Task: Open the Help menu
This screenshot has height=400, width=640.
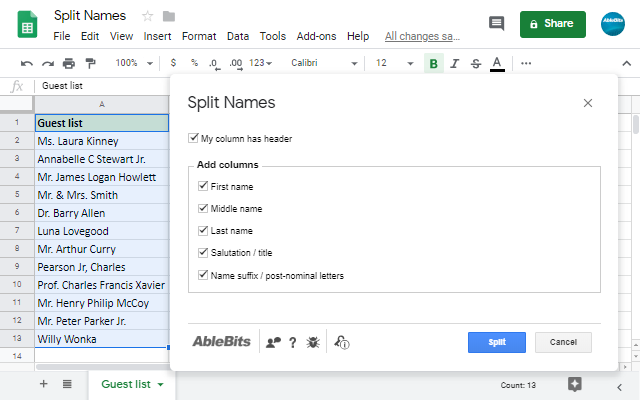Action: pyautogui.click(x=358, y=36)
